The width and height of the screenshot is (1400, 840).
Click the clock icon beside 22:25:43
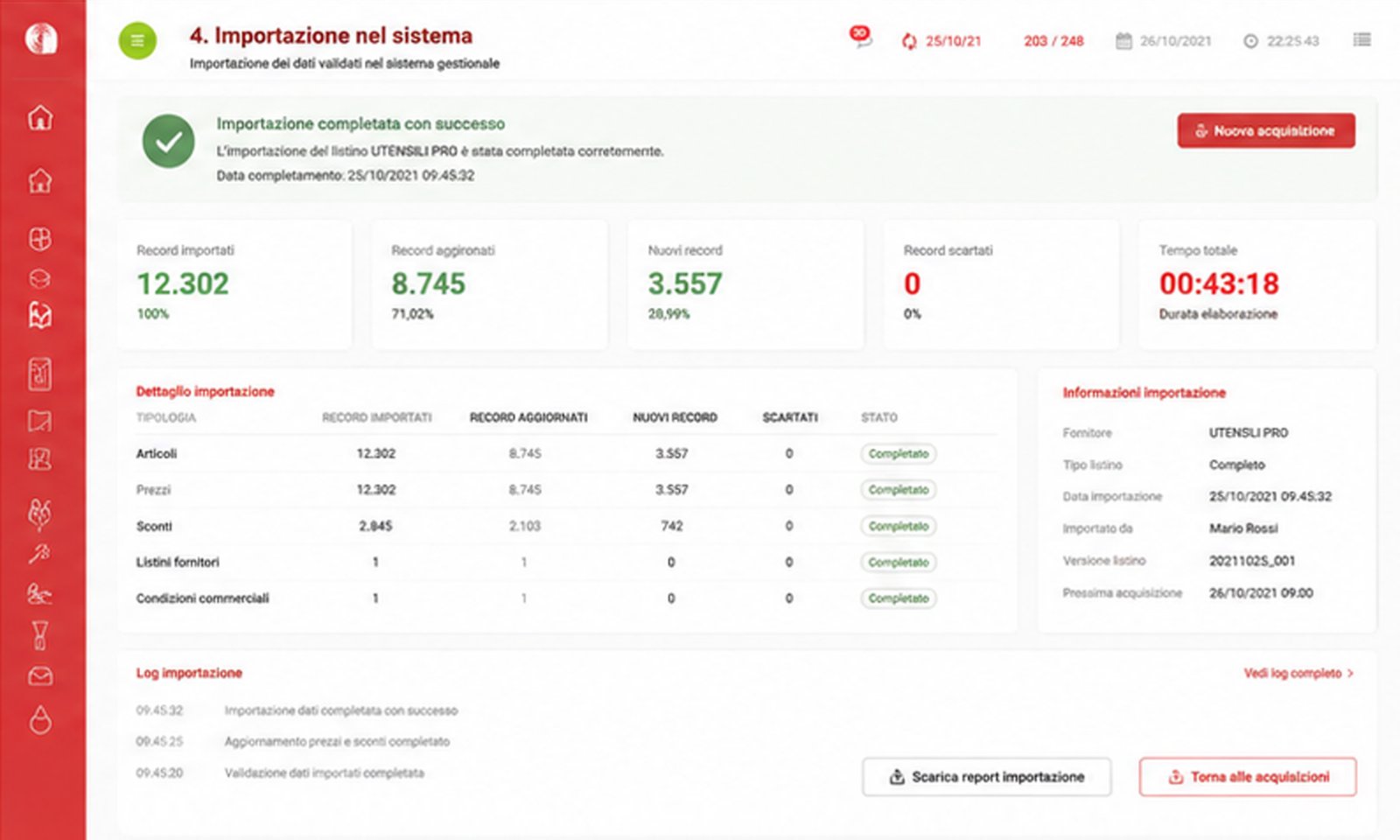pos(1250,41)
